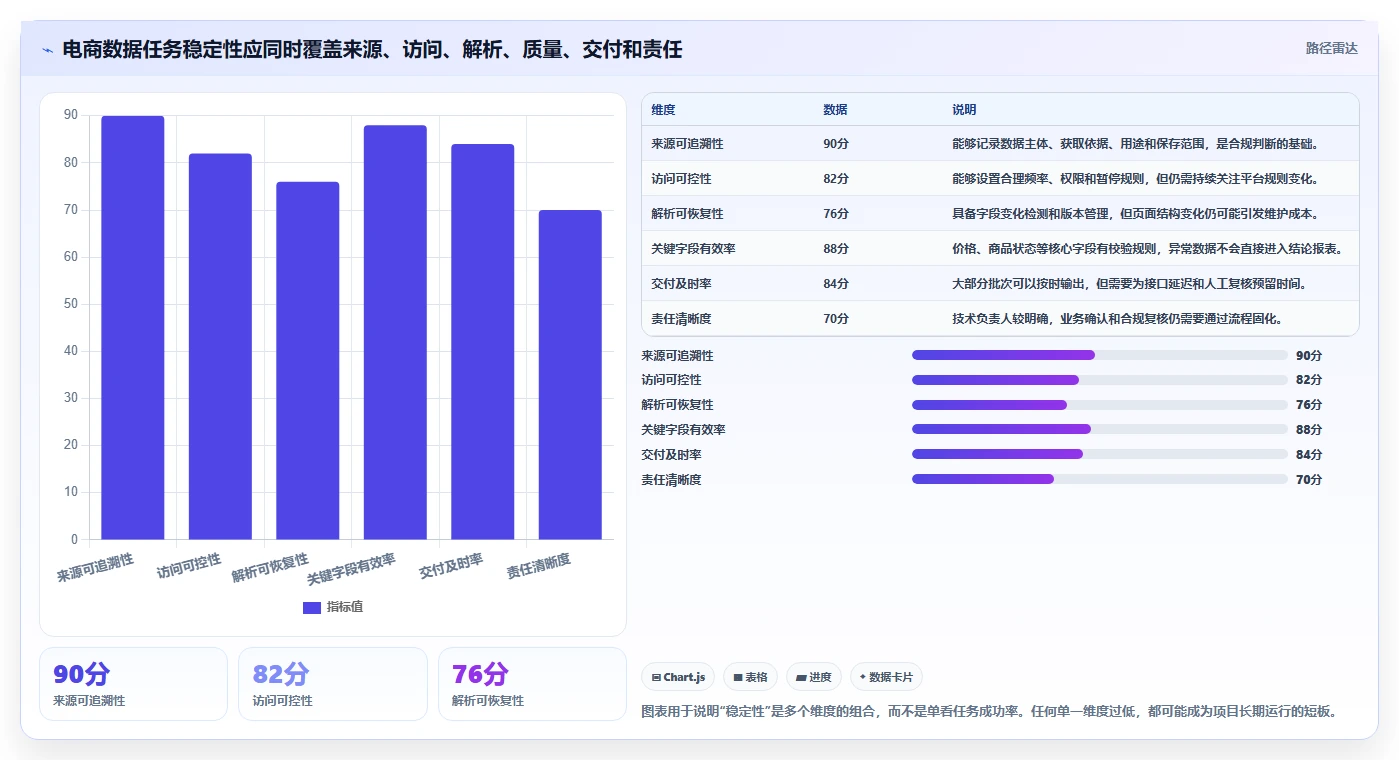Click the 交付及时率 progress bar

pos(1100,454)
